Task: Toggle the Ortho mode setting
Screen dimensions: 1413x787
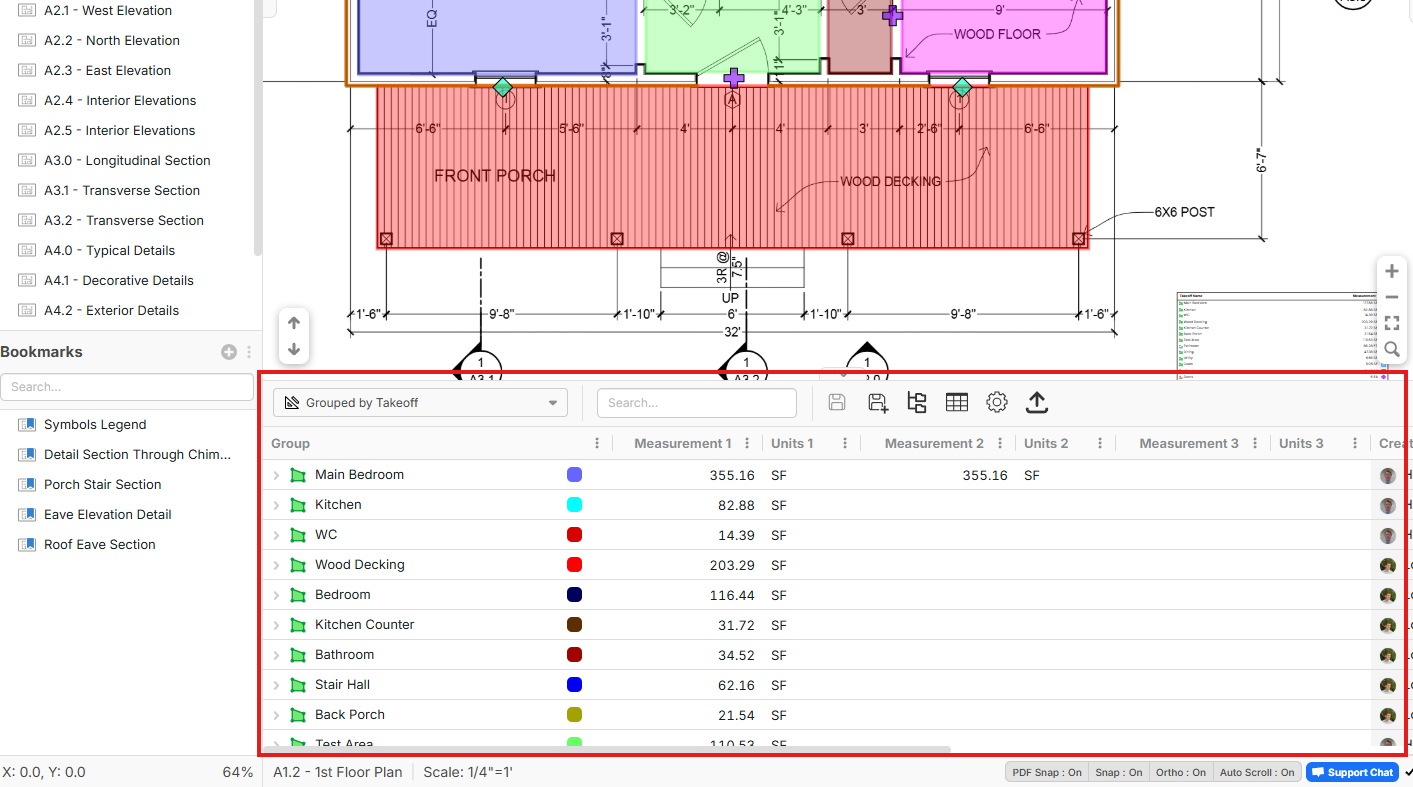Action: click(x=1180, y=772)
